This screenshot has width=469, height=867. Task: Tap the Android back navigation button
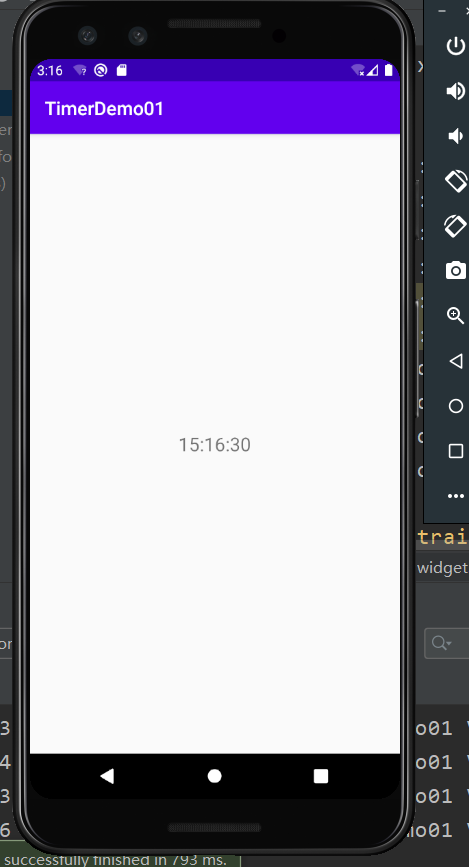click(x=107, y=776)
